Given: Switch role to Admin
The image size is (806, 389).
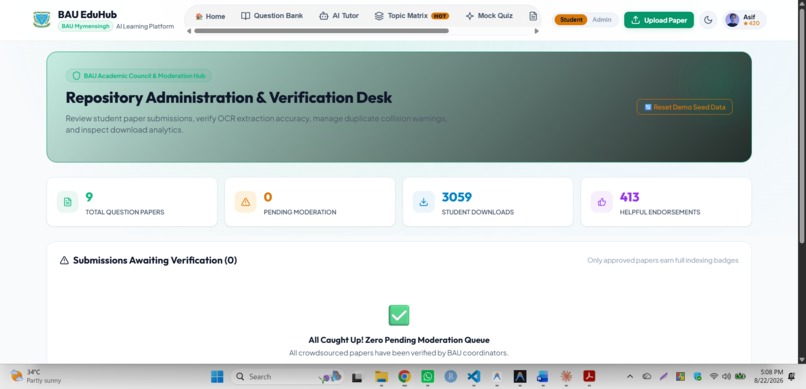Looking at the screenshot, I should coord(602,20).
